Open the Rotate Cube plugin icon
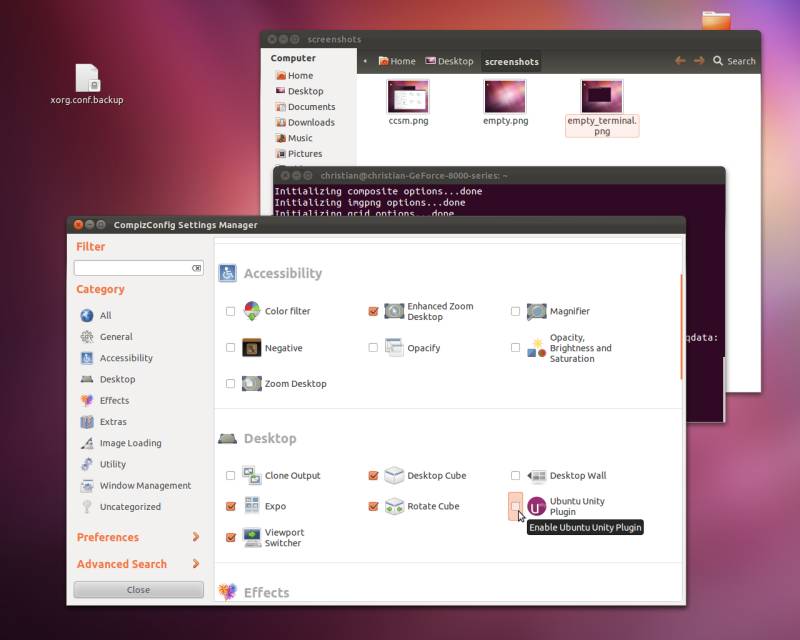 [394, 506]
